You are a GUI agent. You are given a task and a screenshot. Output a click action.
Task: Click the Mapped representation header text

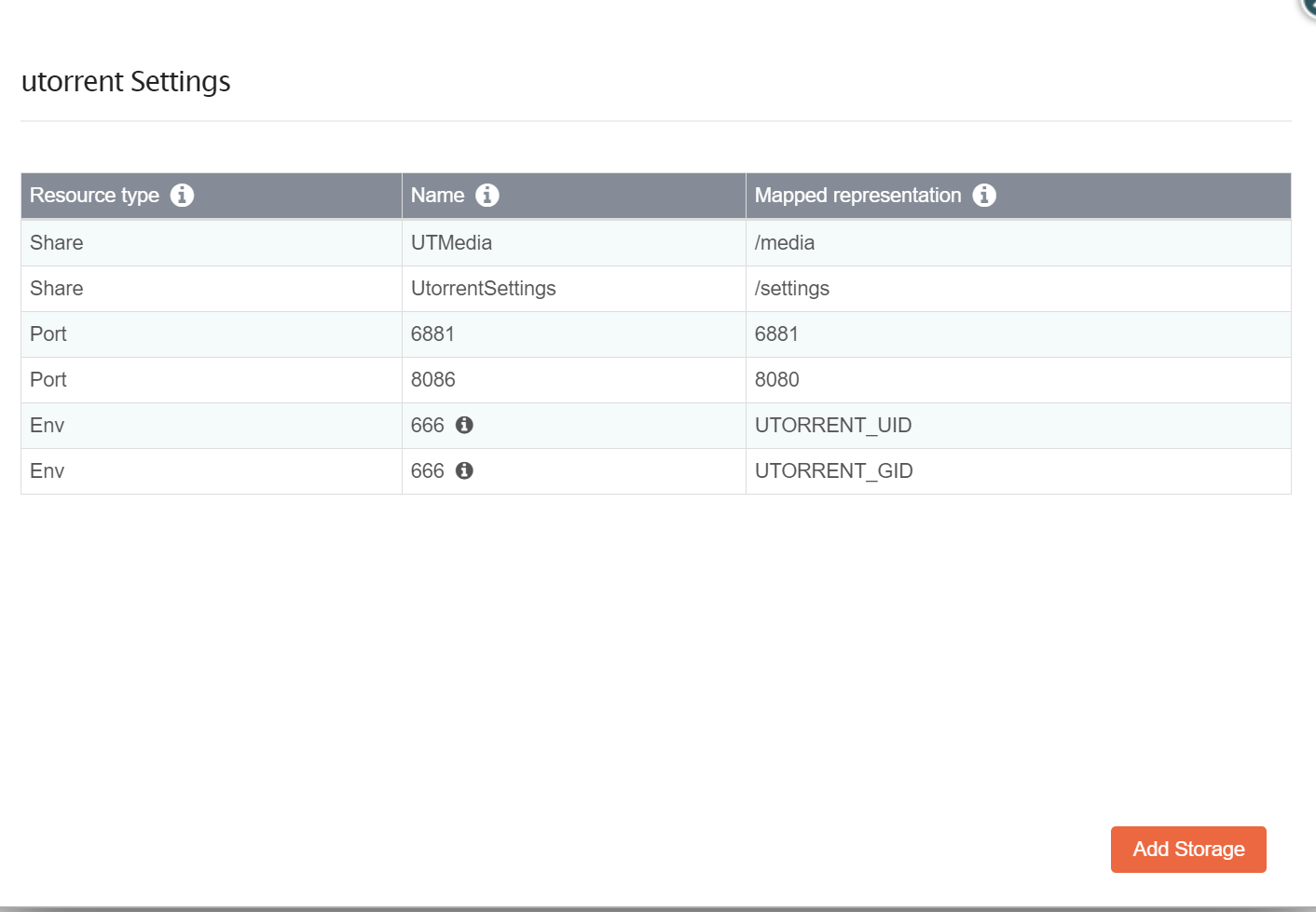click(x=857, y=196)
